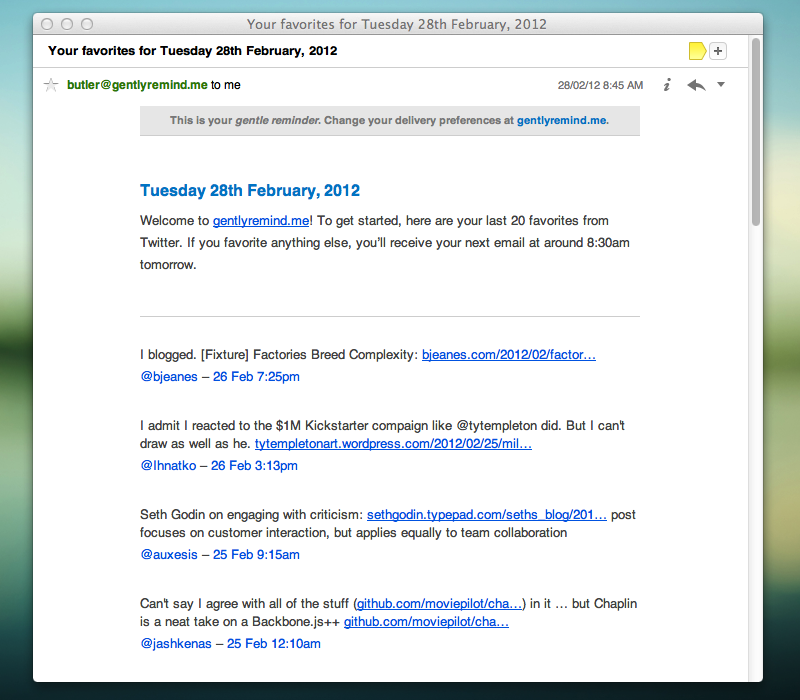
Task: Open @auxesis tweet from 25 Feb 9:15am
Action: [219, 554]
